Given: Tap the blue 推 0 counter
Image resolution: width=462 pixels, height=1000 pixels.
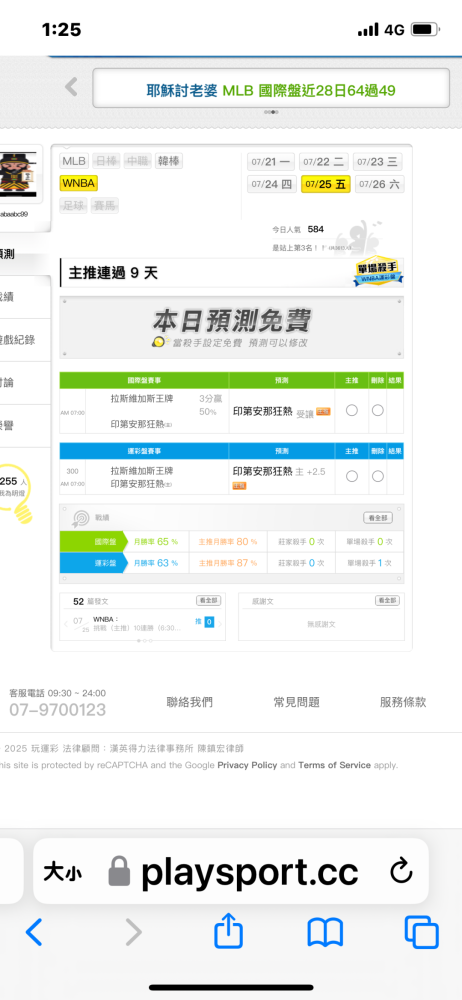Looking at the screenshot, I should [204, 622].
